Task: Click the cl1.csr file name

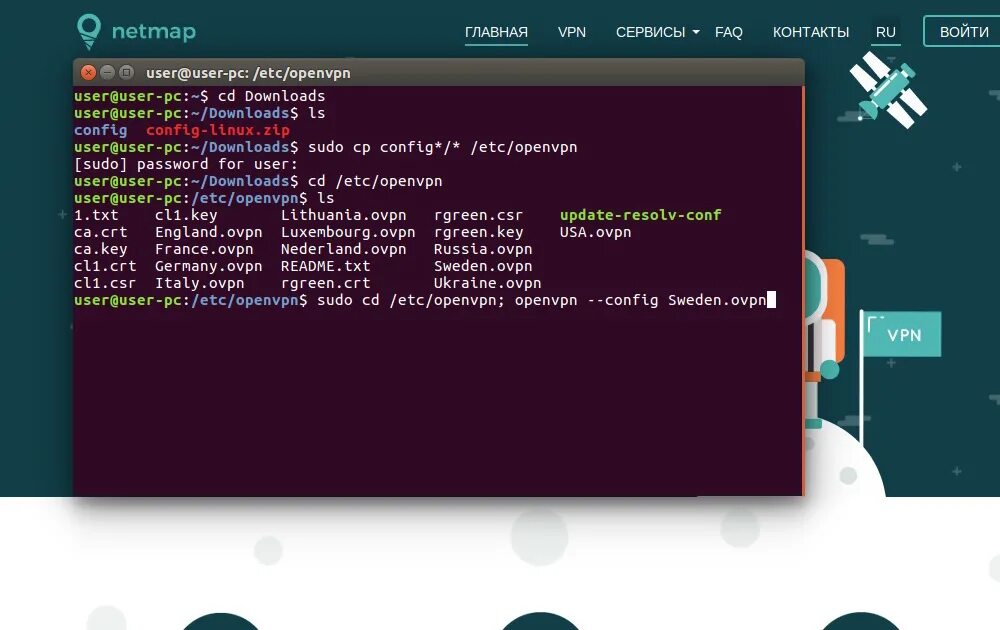Action: [x=105, y=283]
